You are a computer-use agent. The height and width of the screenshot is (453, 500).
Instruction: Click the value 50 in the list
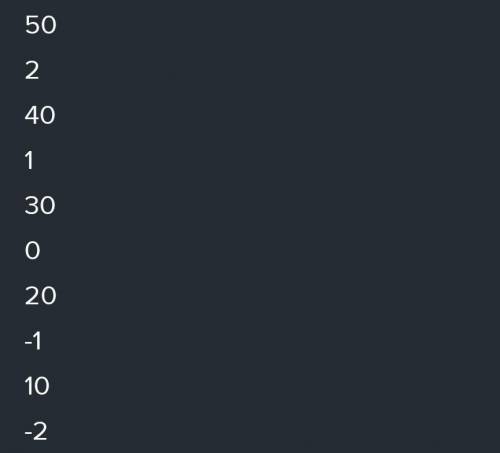coord(40,25)
